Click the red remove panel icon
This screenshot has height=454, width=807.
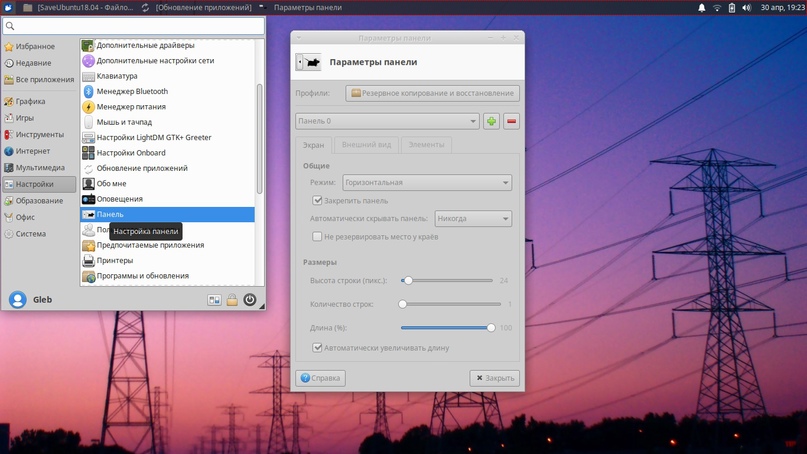(x=511, y=121)
